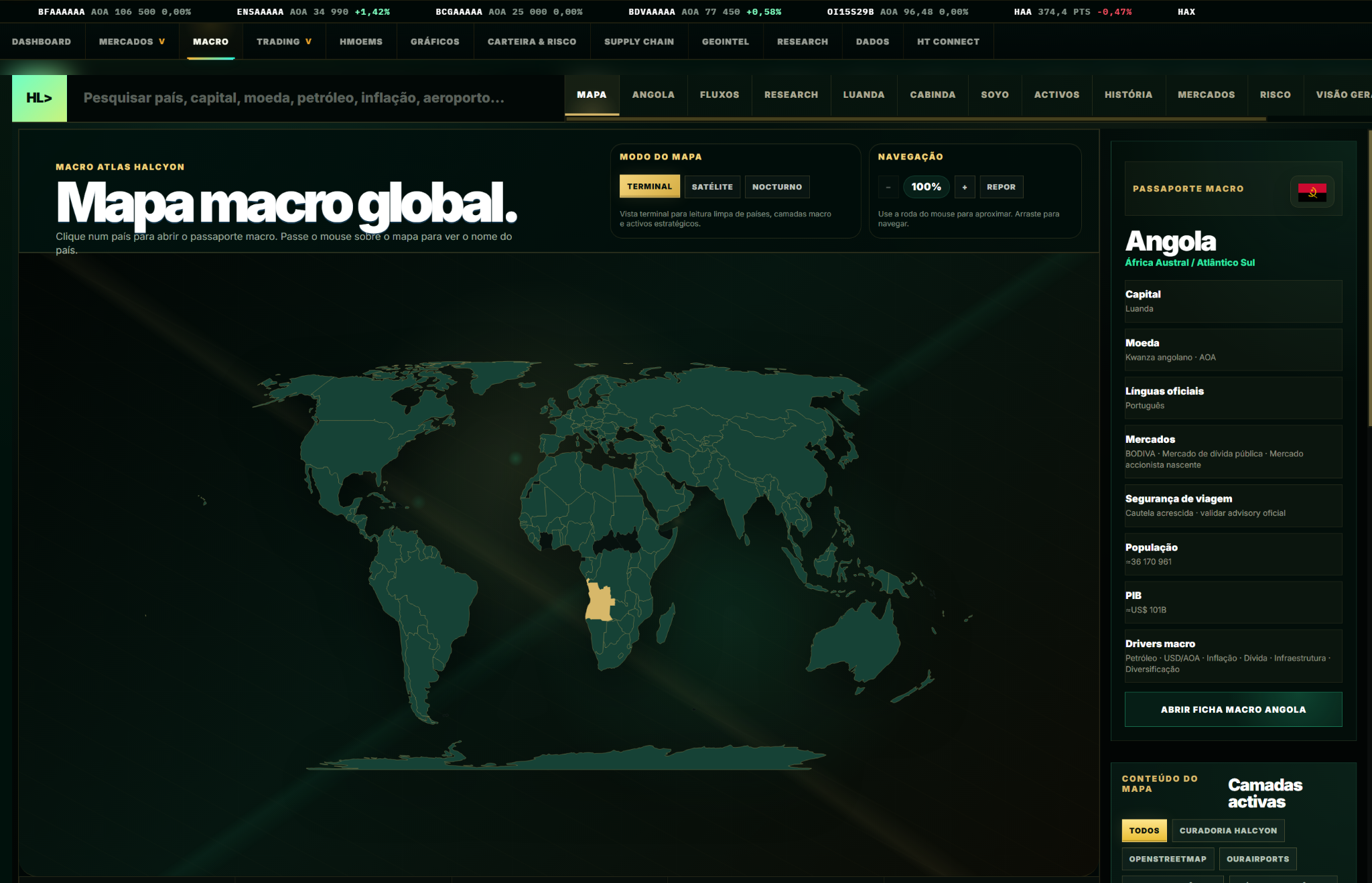Toggle OpenStreetMap layer filter

pos(1168,859)
